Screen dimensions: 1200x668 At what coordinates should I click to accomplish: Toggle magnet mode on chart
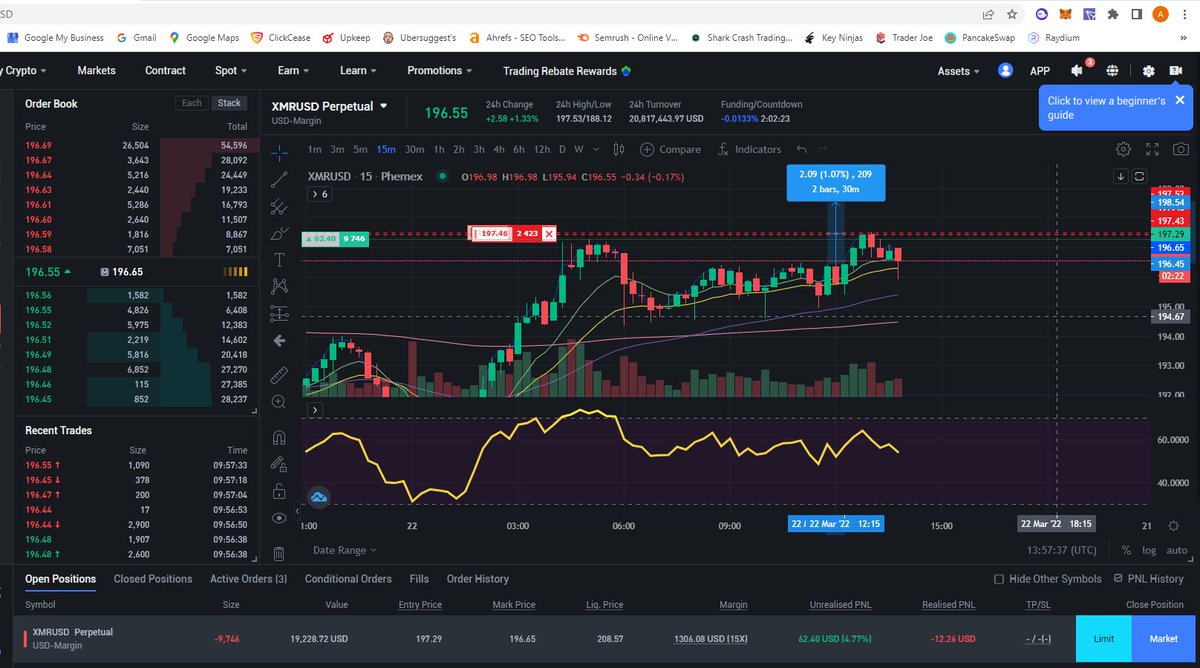click(279, 437)
